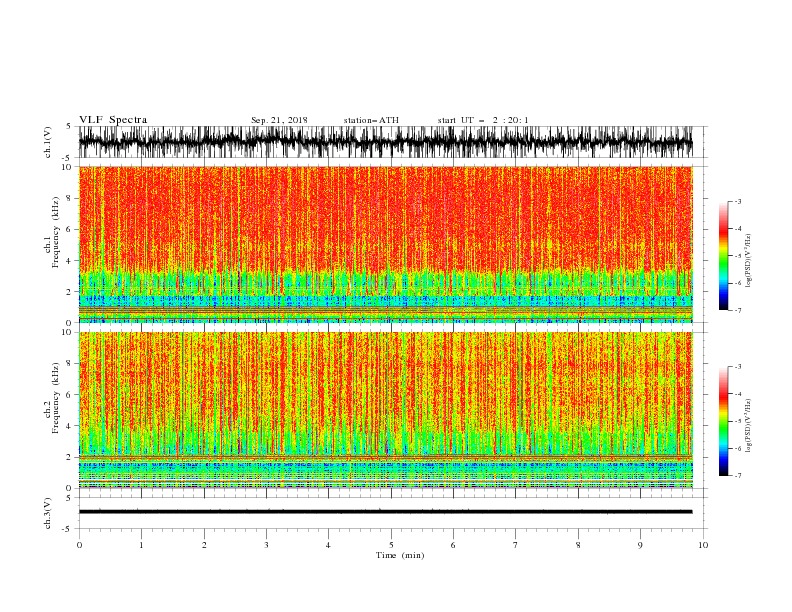This screenshot has height=612, width=792.
Task: Click the ch.1 voltage waveform trace
Action: (x=385, y=142)
